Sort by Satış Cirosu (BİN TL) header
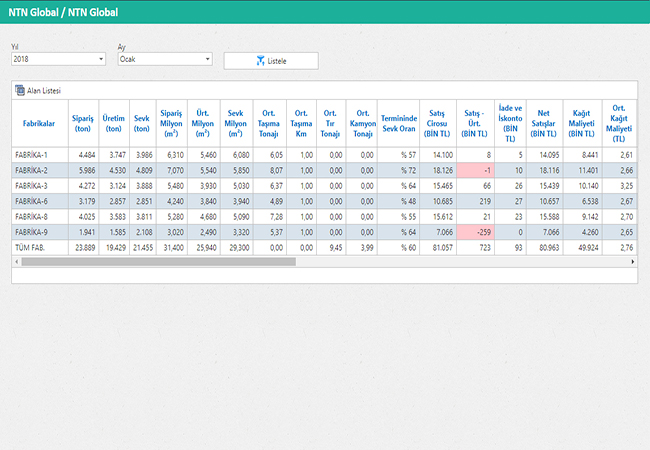650x450 pixels. pyautogui.click(x=436, y=122)
